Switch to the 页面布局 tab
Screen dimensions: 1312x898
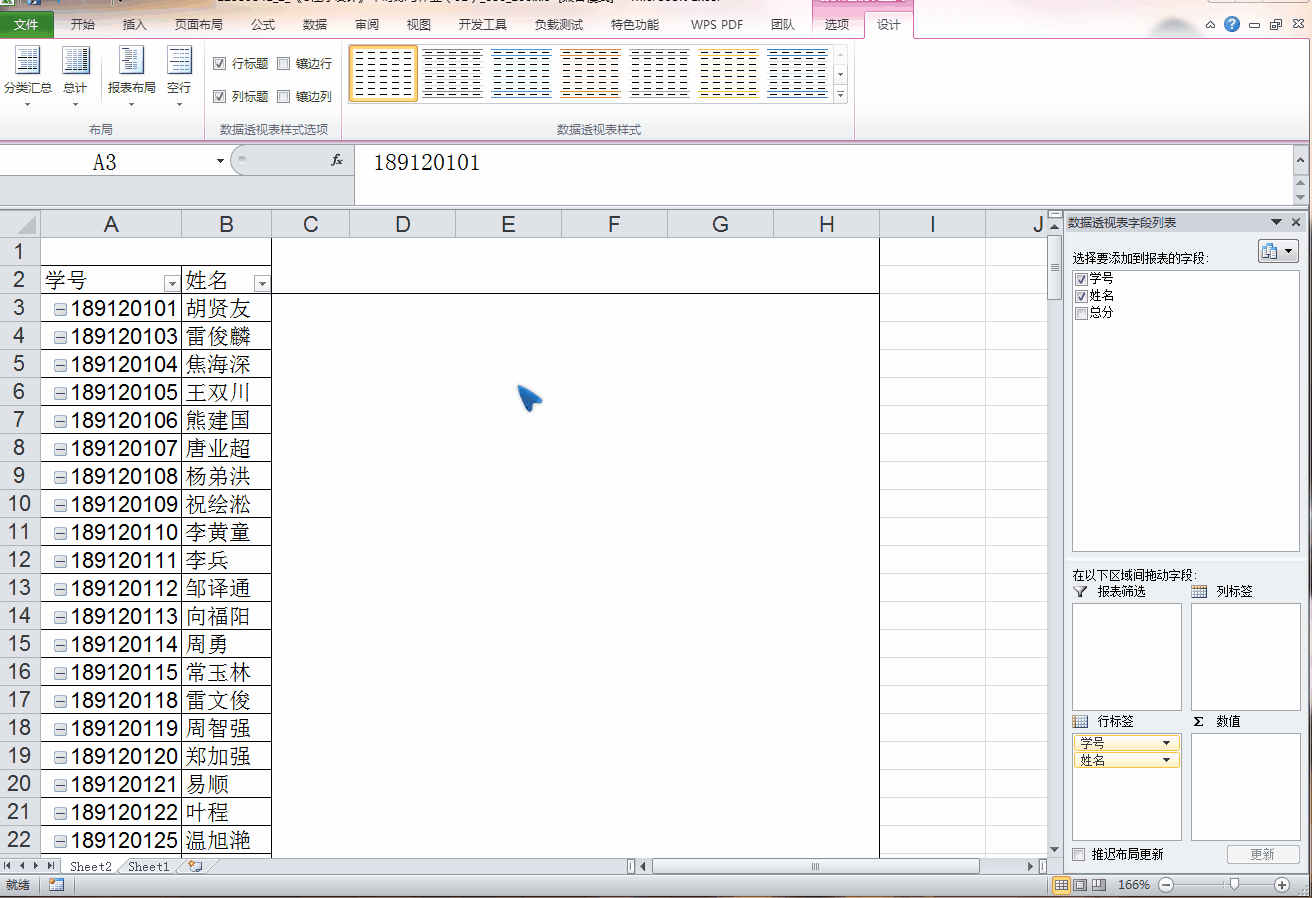[x=198, y=24]
